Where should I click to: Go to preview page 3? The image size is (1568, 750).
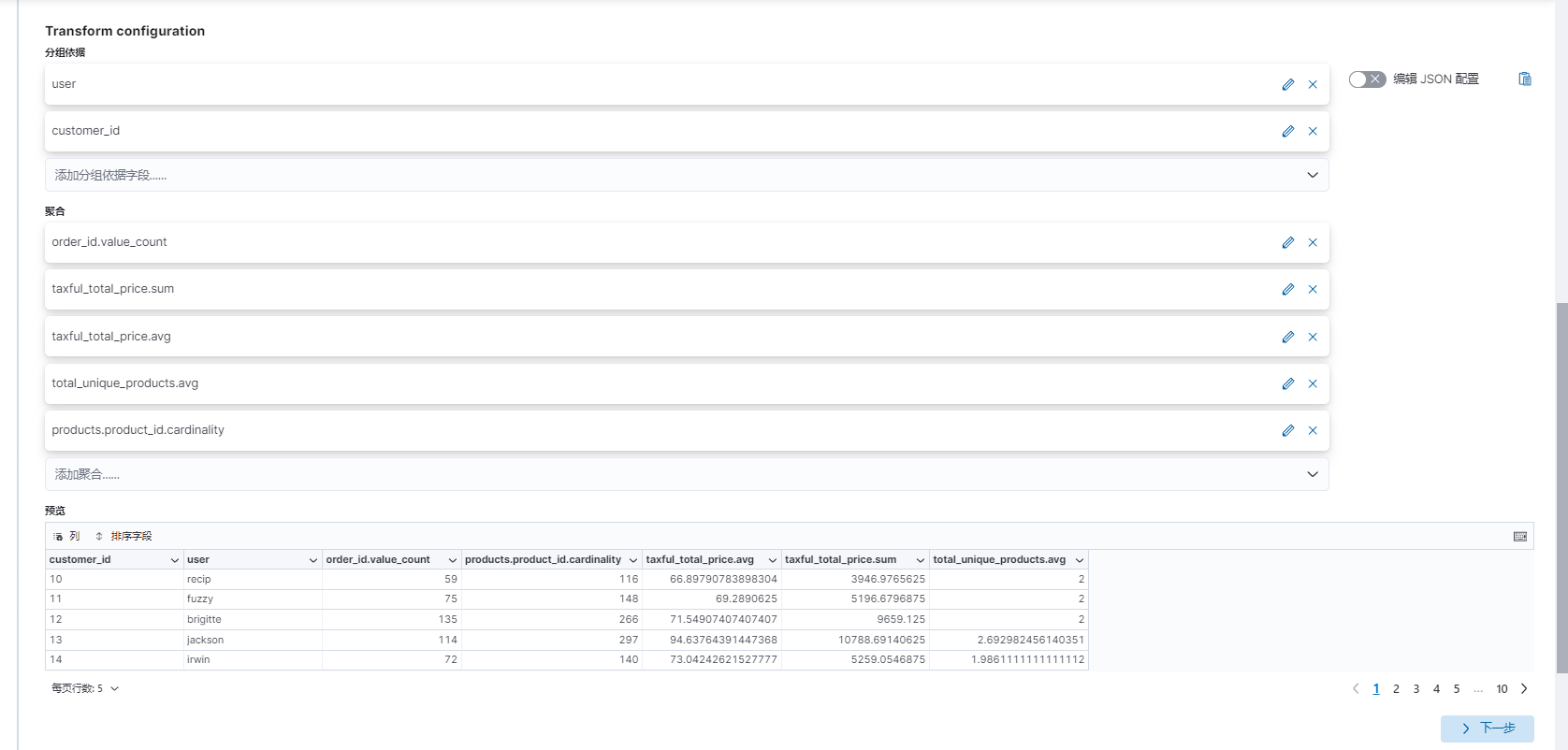coord(1416,688)
